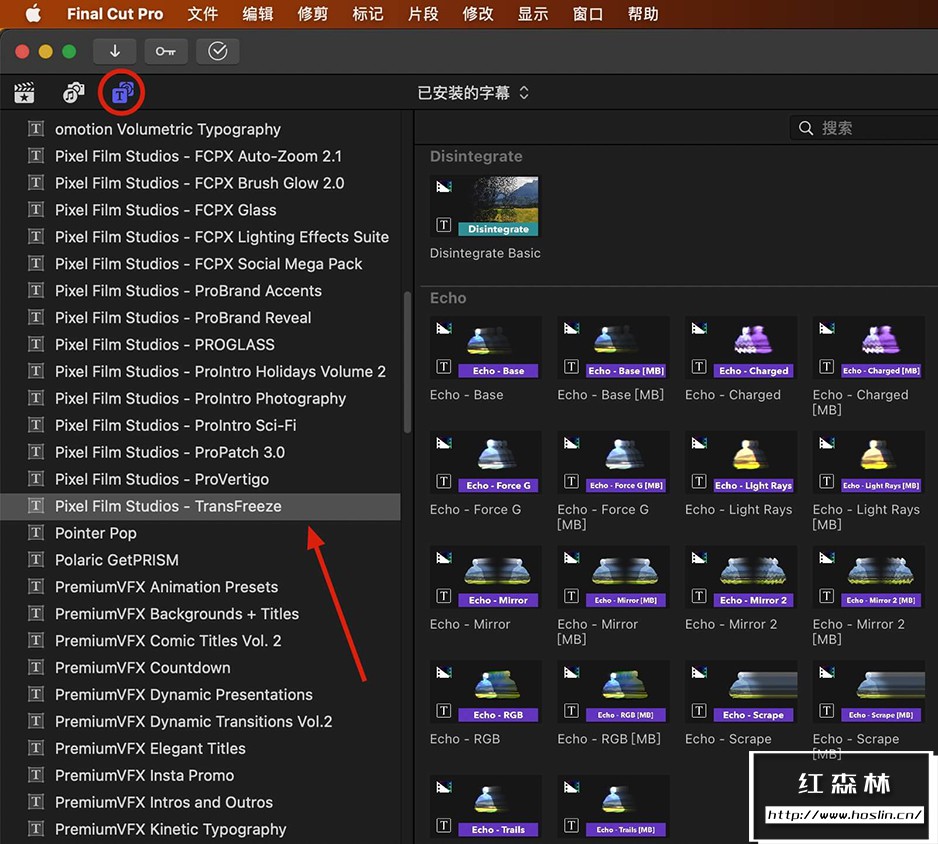Open the Apple menu
Image resolution: width=938 pixels, height=844 pixels.
(x=33, y=13)
